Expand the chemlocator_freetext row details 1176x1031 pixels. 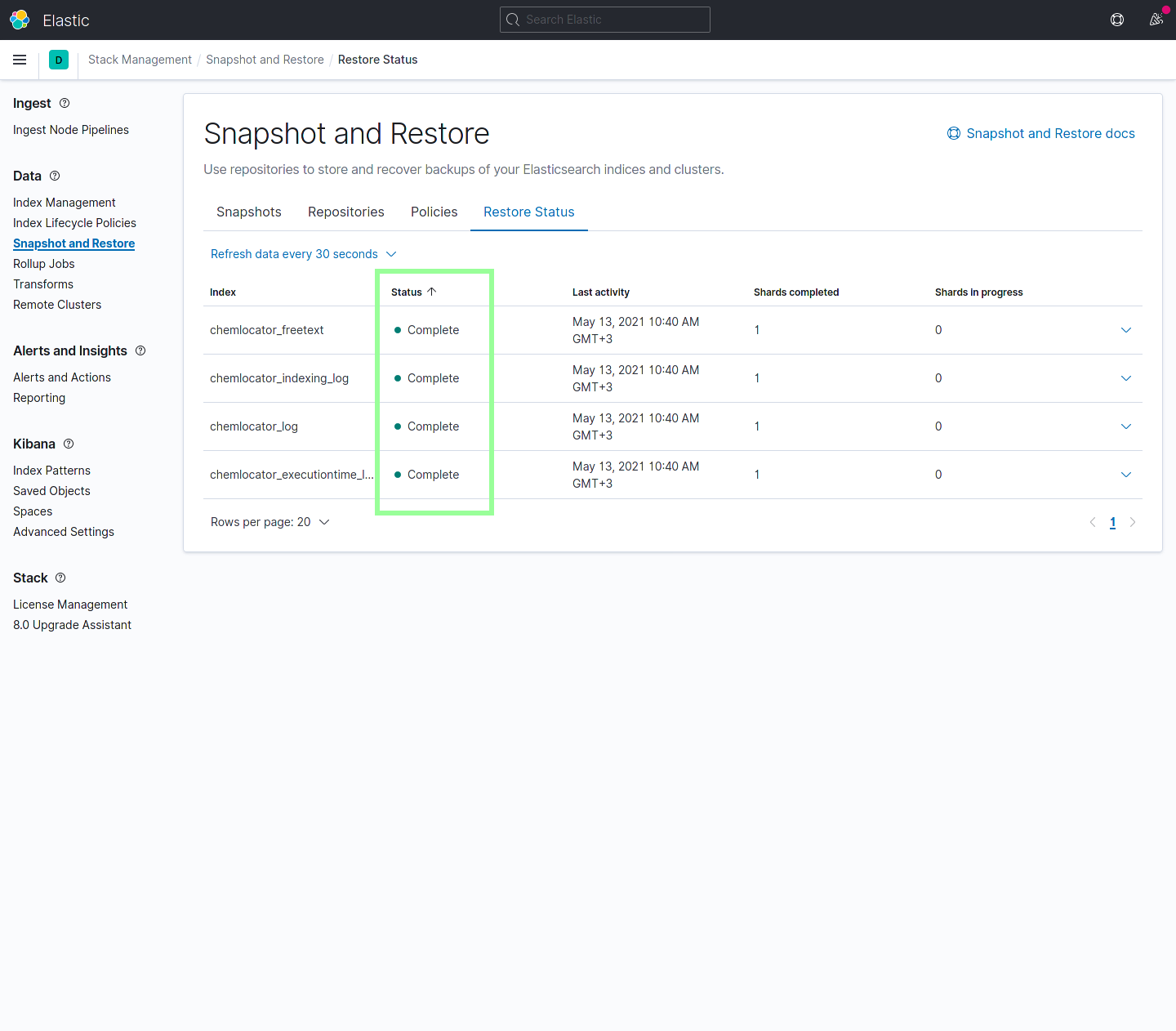(x=1125, y=330)
